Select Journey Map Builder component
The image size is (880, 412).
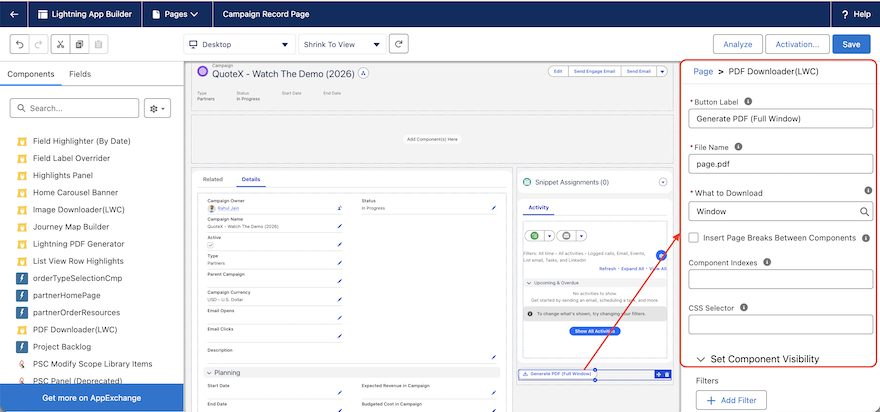71,227
